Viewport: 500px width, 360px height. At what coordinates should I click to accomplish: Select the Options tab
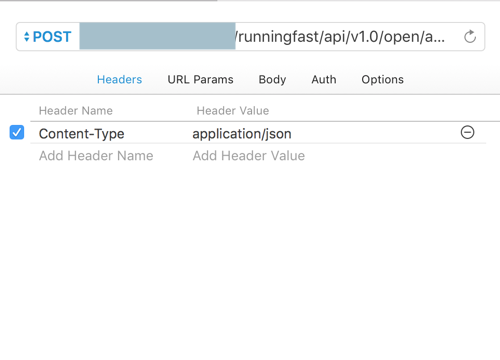pyautogui.click(x=382, y=79)
